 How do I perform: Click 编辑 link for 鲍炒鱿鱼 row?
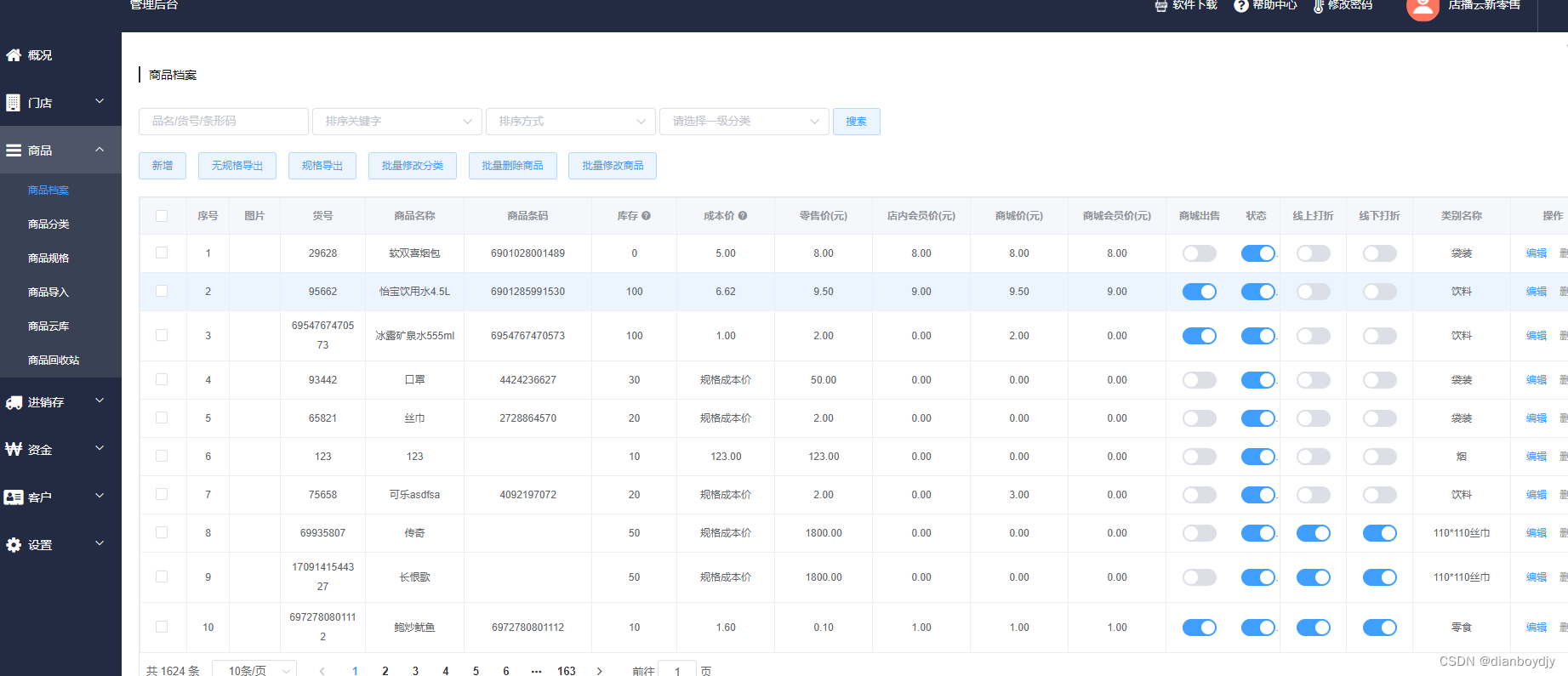1537,628
